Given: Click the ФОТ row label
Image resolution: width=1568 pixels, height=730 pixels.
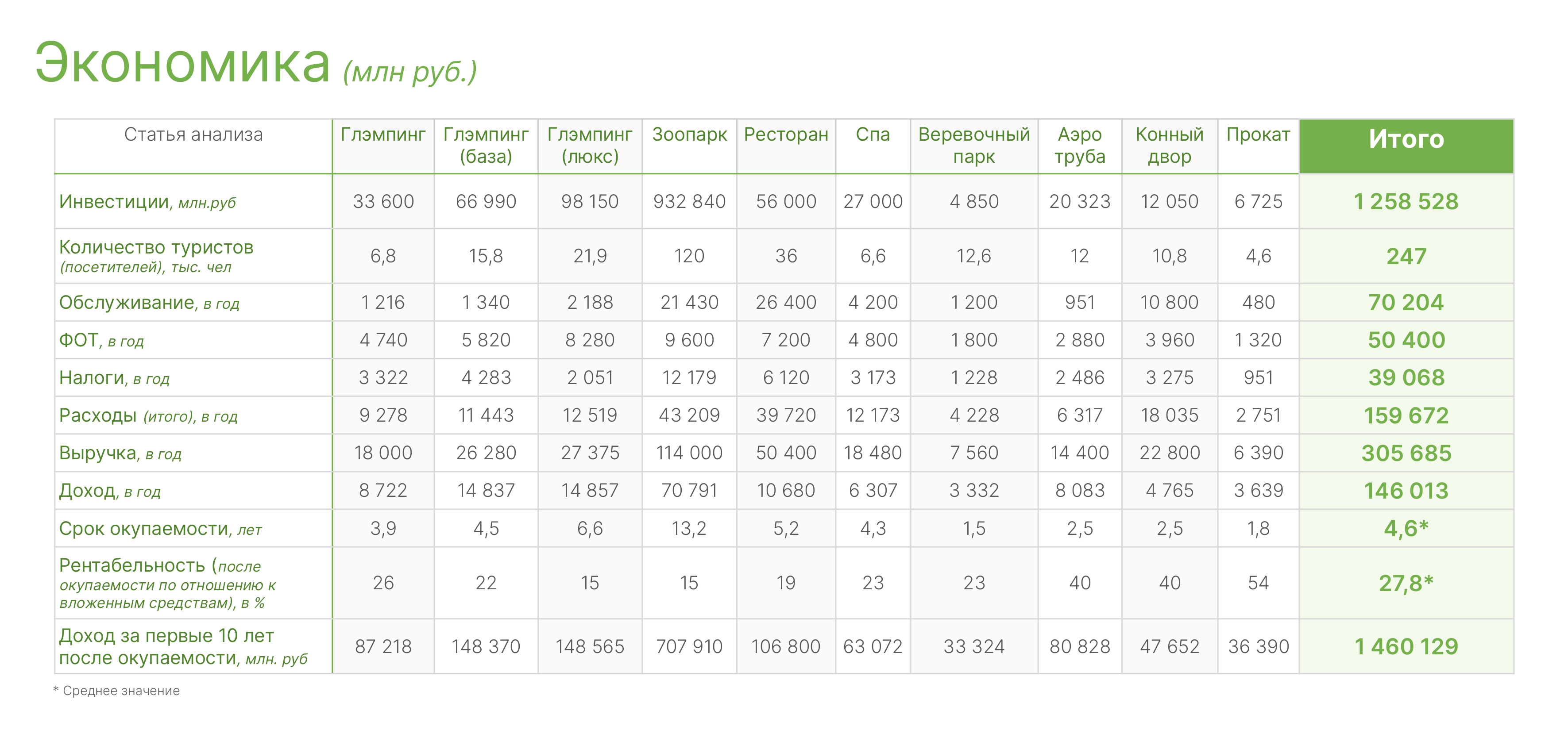Looking at the screenshot, I should [x=101, y=340].
